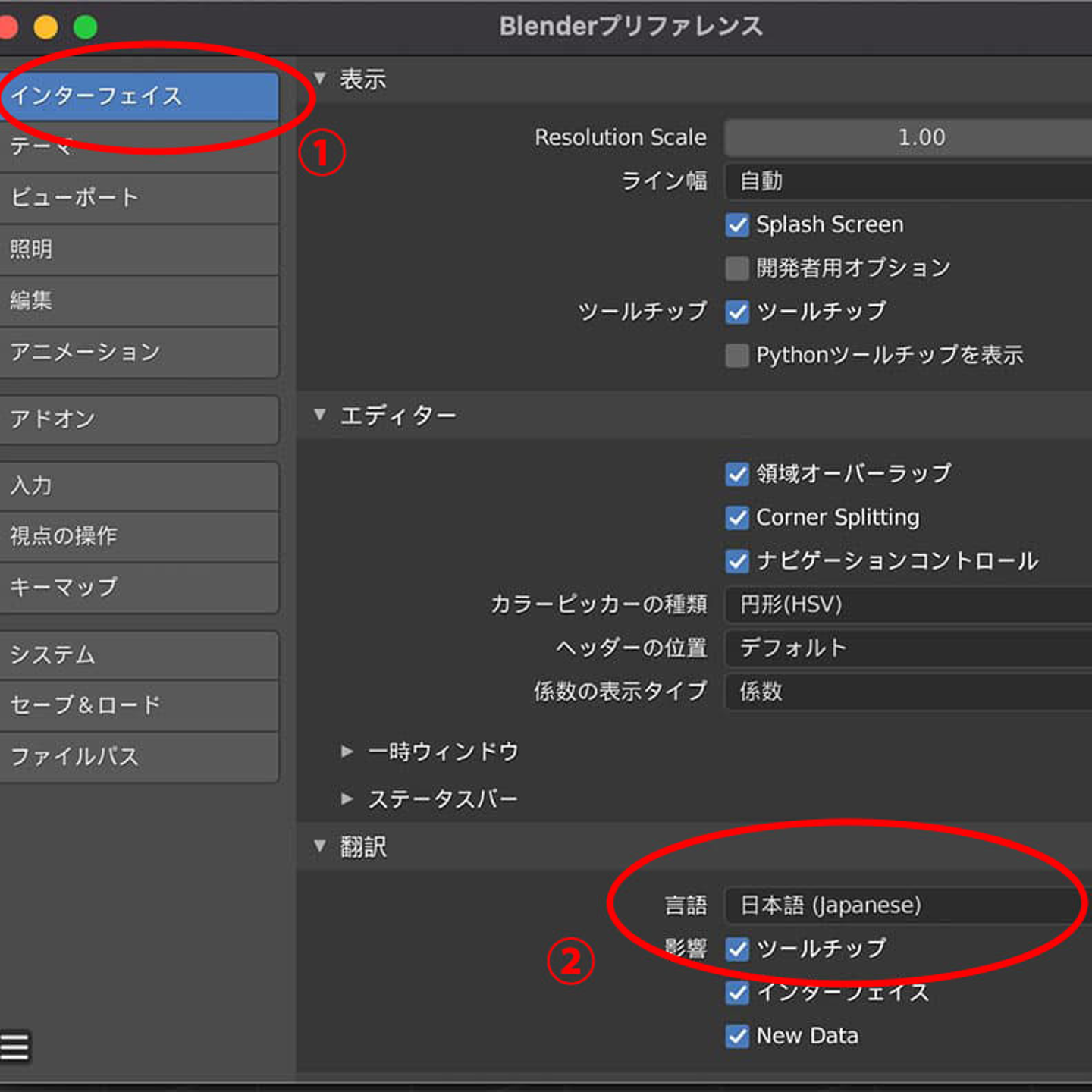The height and width of the screenshot is (1092, 1092).
Task: Open the システム preferences tab
Action: pos(140,655)
